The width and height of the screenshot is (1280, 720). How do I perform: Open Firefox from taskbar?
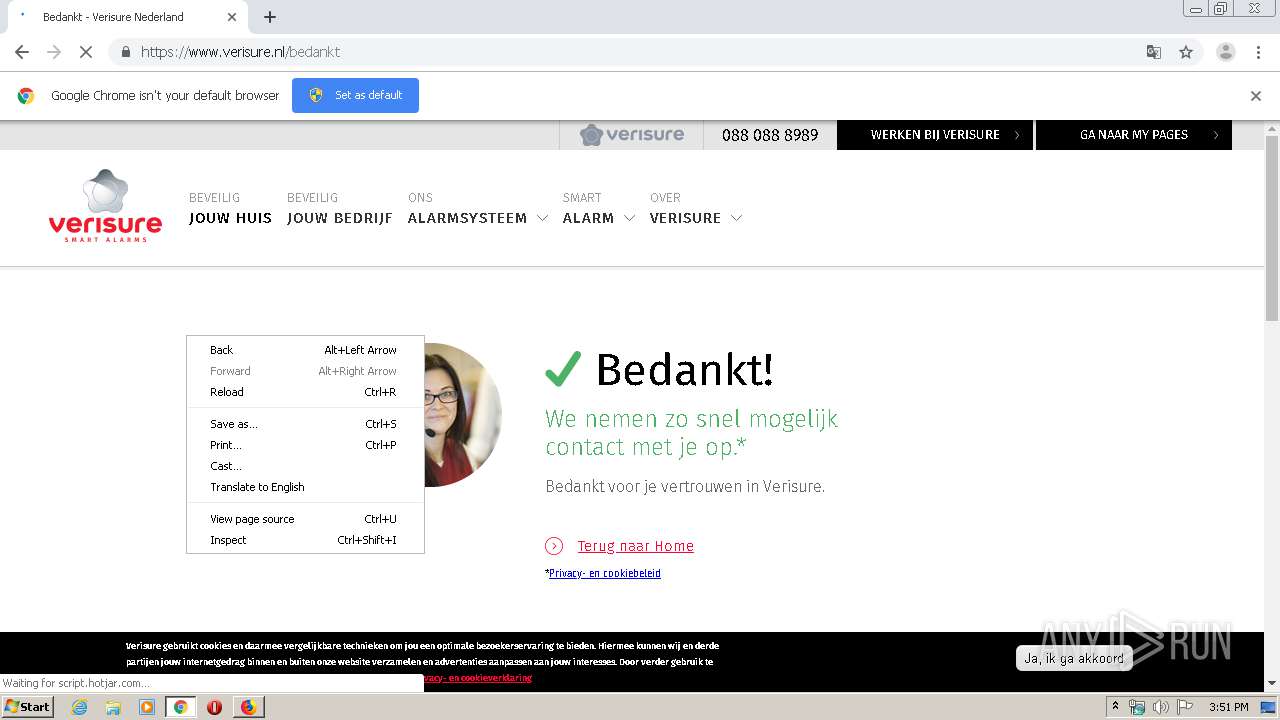pos(248,707)
